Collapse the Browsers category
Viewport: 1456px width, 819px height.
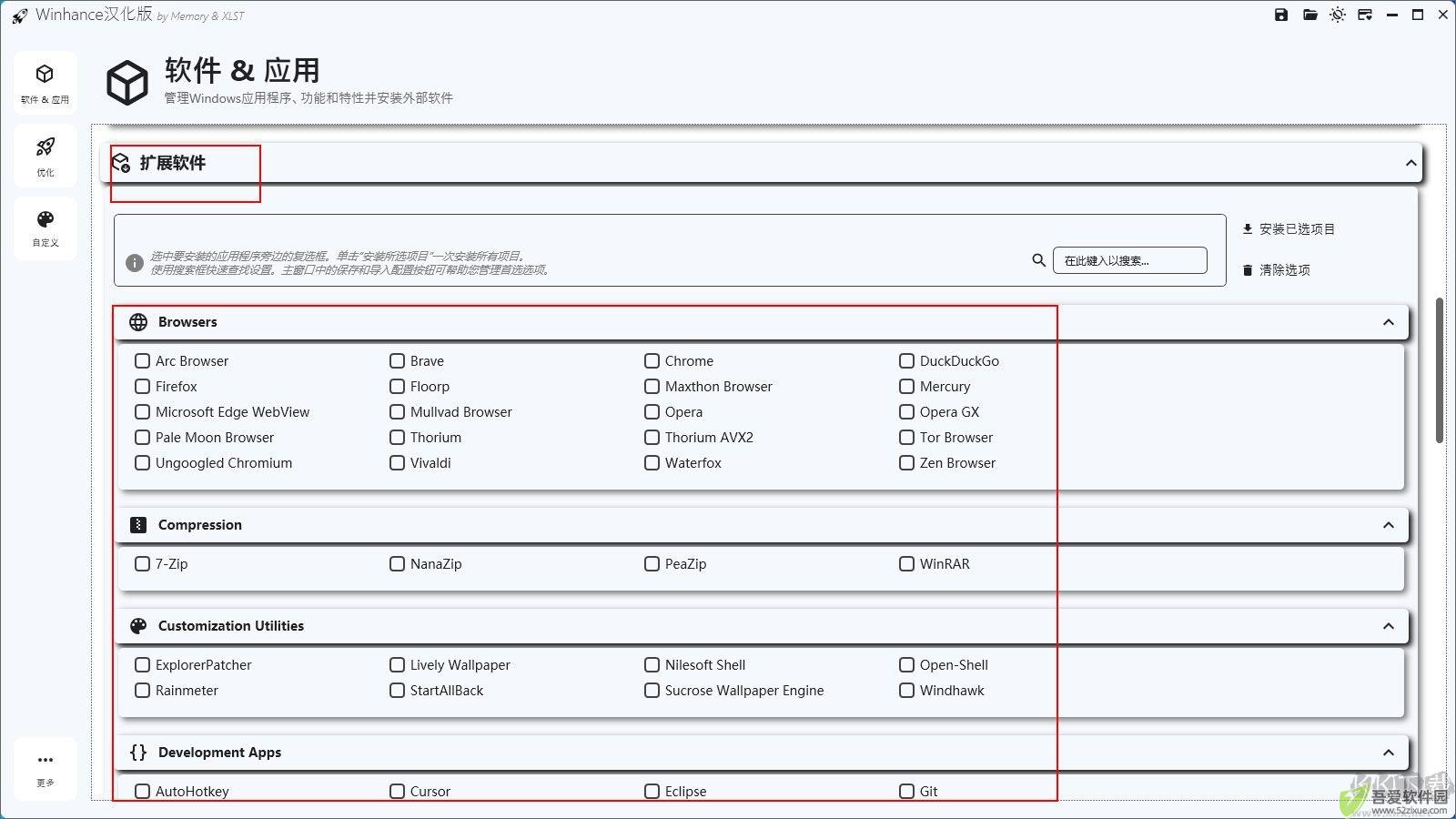point(1388,322)
